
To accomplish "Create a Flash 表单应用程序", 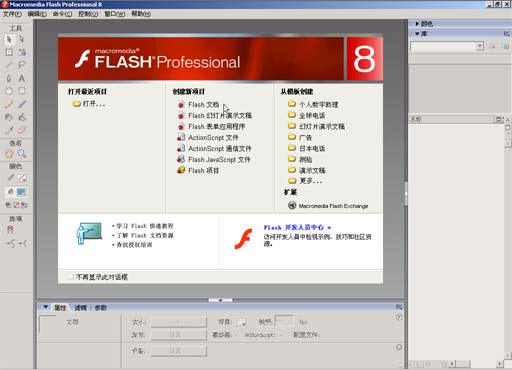I will coord(211,127).
